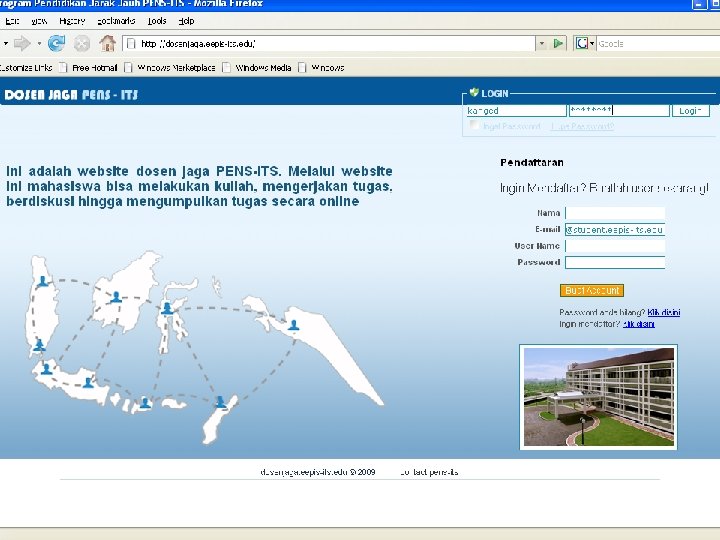
Task: Click Klik disini link for lost password
Action: (664, 312)
